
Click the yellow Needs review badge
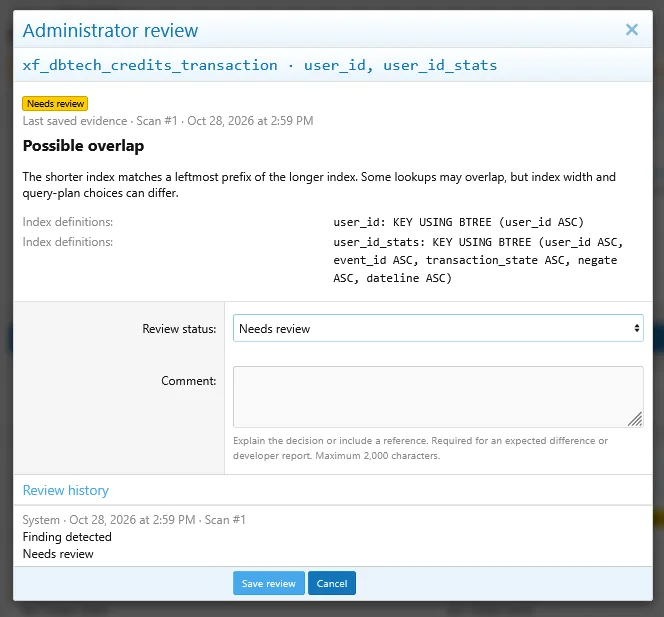point(55,103)
